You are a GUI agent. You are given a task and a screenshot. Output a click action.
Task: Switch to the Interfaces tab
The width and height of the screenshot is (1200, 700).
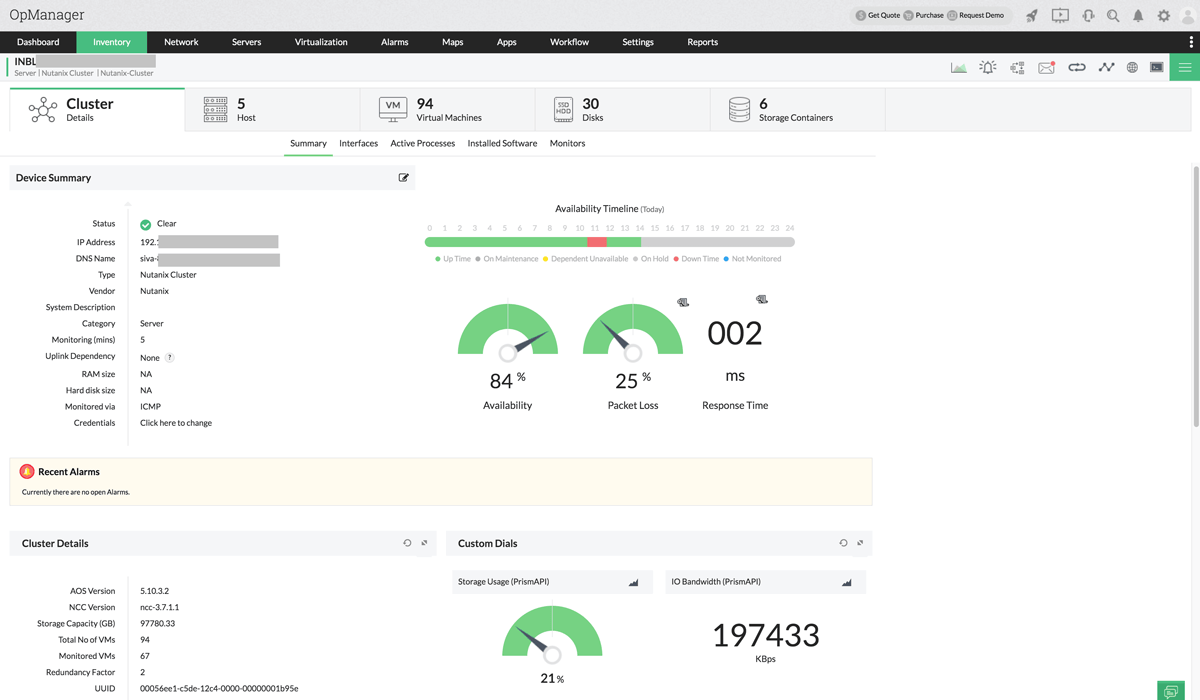[x=358, y=144]
